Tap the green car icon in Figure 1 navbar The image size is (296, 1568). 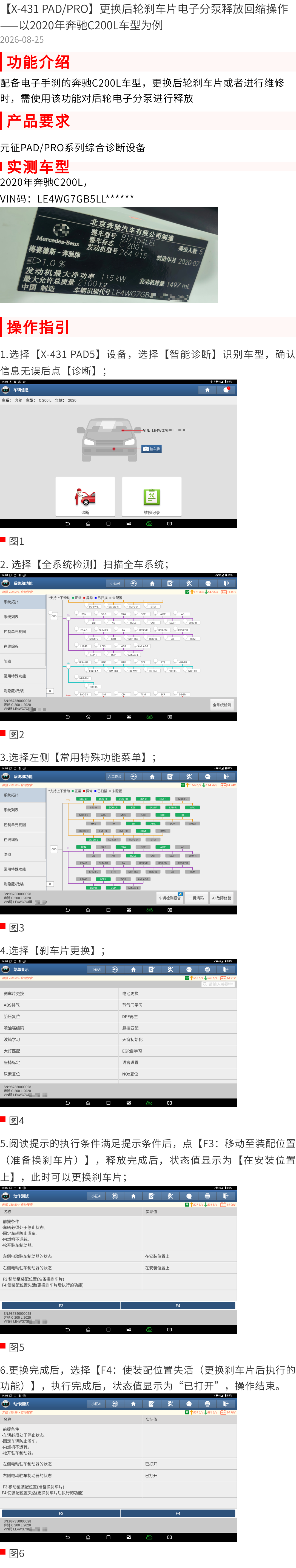[x=149, y=523]
